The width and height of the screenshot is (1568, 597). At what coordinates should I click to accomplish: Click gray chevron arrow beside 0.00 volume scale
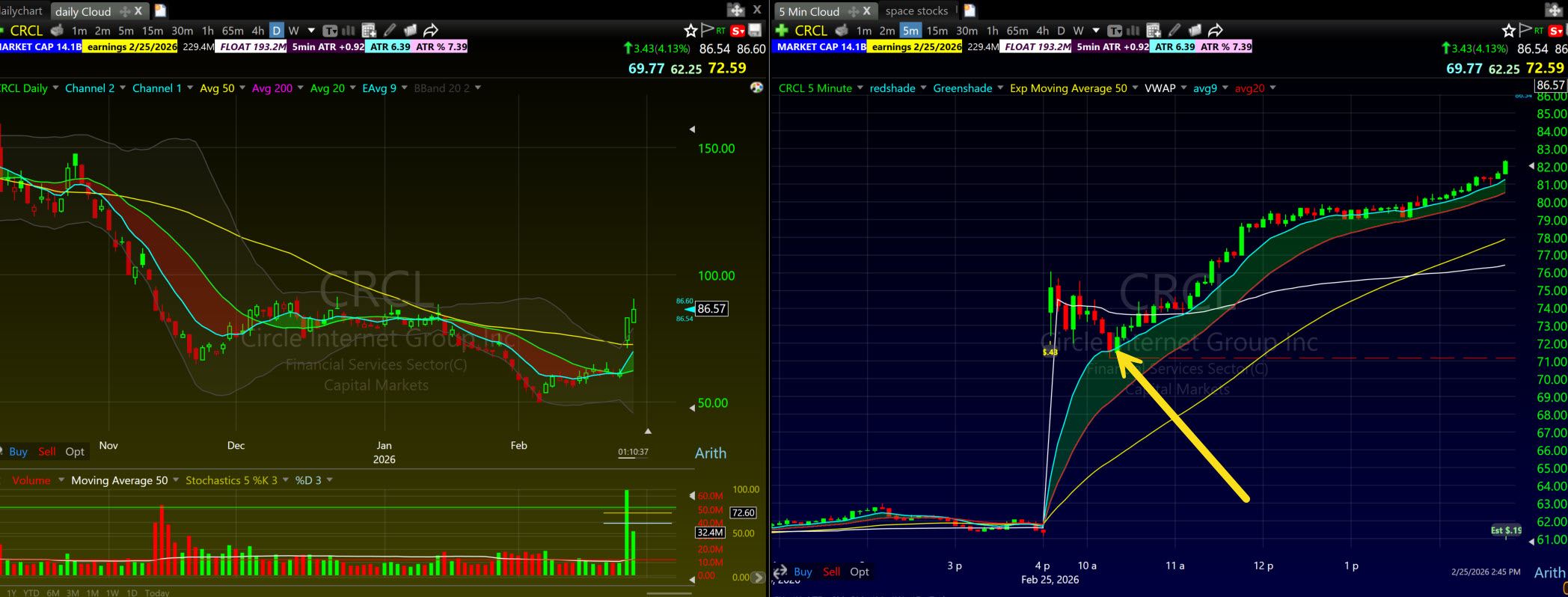[758, 578]
